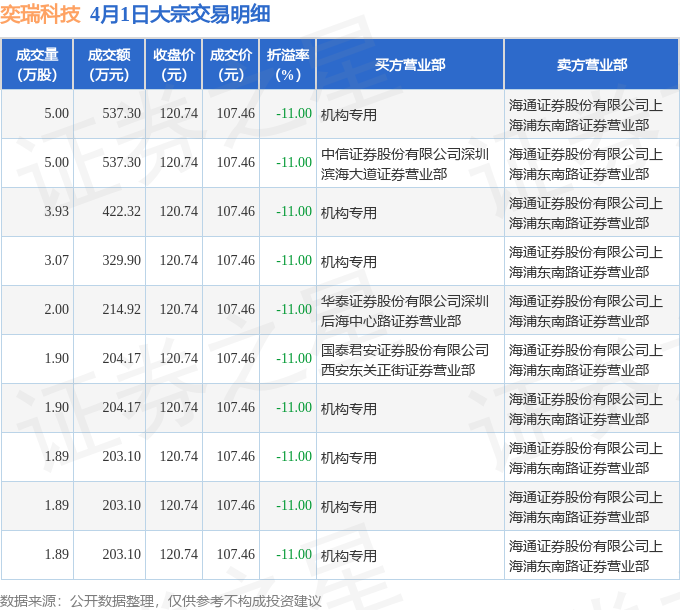The width and height of the screenshot is (680, 610).
Task: Select the 成交价(元) column header
Action: [231, 65]
